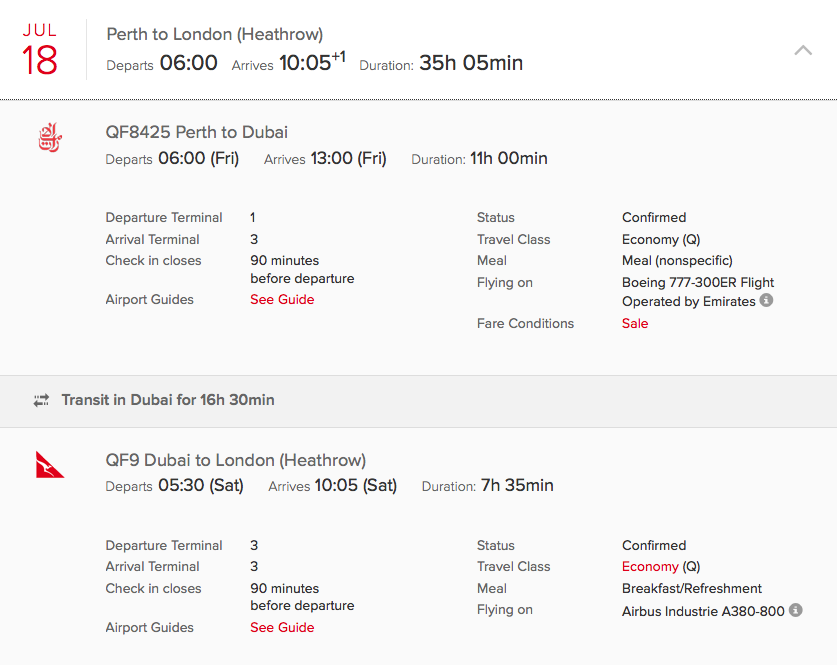Image resolution: width=837 pixels, height=665 pixels.
Task: Select the Perth to London (Heathrow) header title
Action: pos(215,34)
